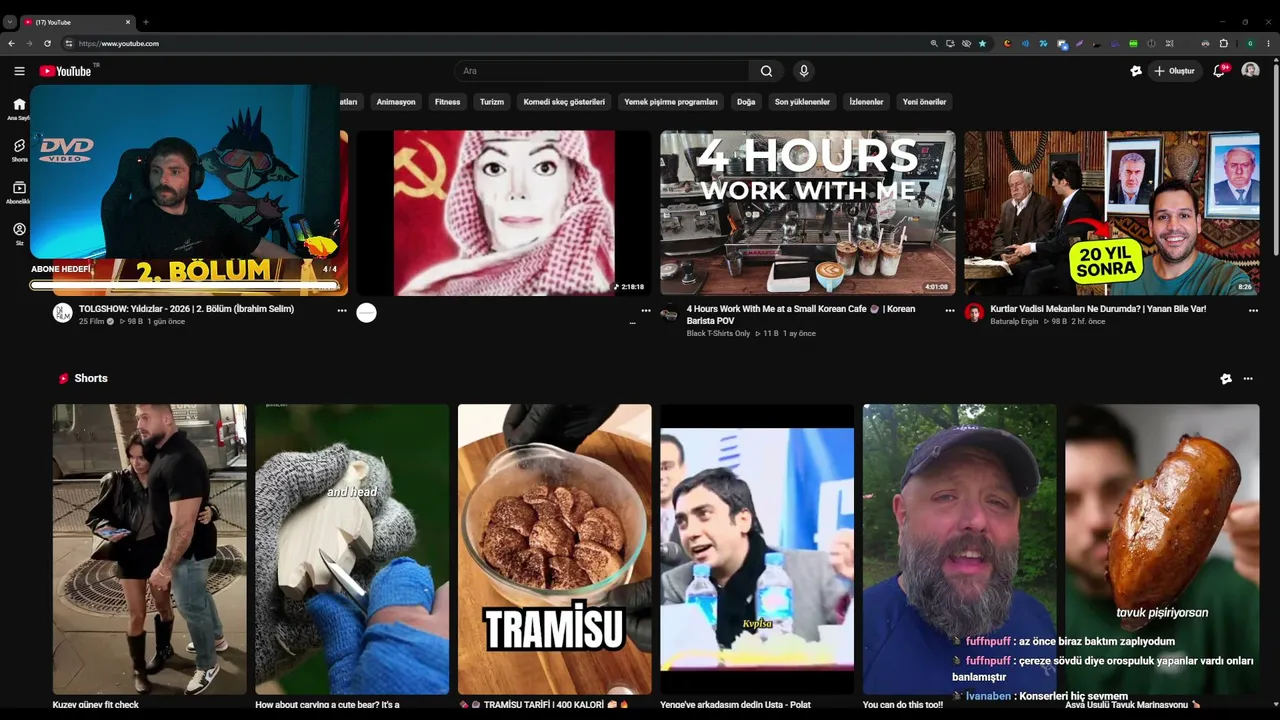The width and height of the screenshot is (1280, 720).
Task: Select the Son yüklenenler chip
Action: click(802, 102)
